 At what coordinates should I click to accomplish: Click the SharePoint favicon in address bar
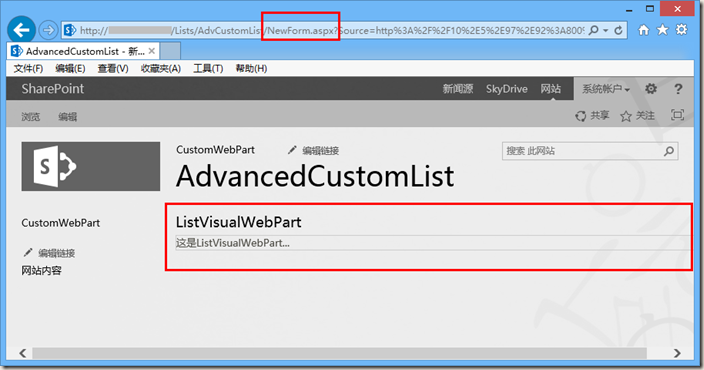pos(70,30)
